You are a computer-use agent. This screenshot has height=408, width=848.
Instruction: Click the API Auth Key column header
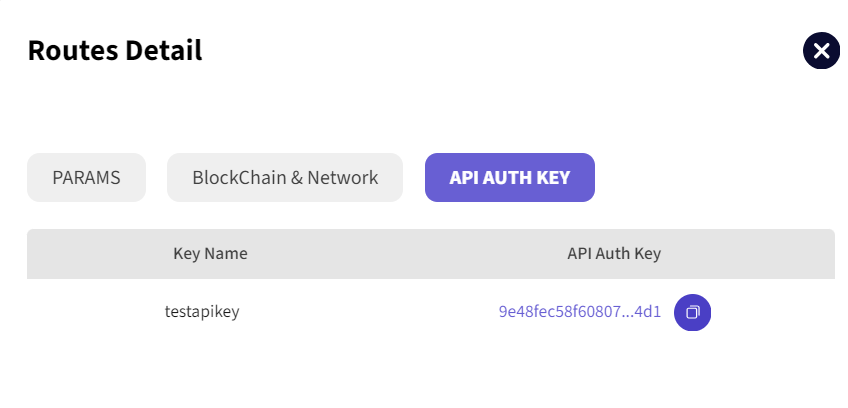point(614,254)
